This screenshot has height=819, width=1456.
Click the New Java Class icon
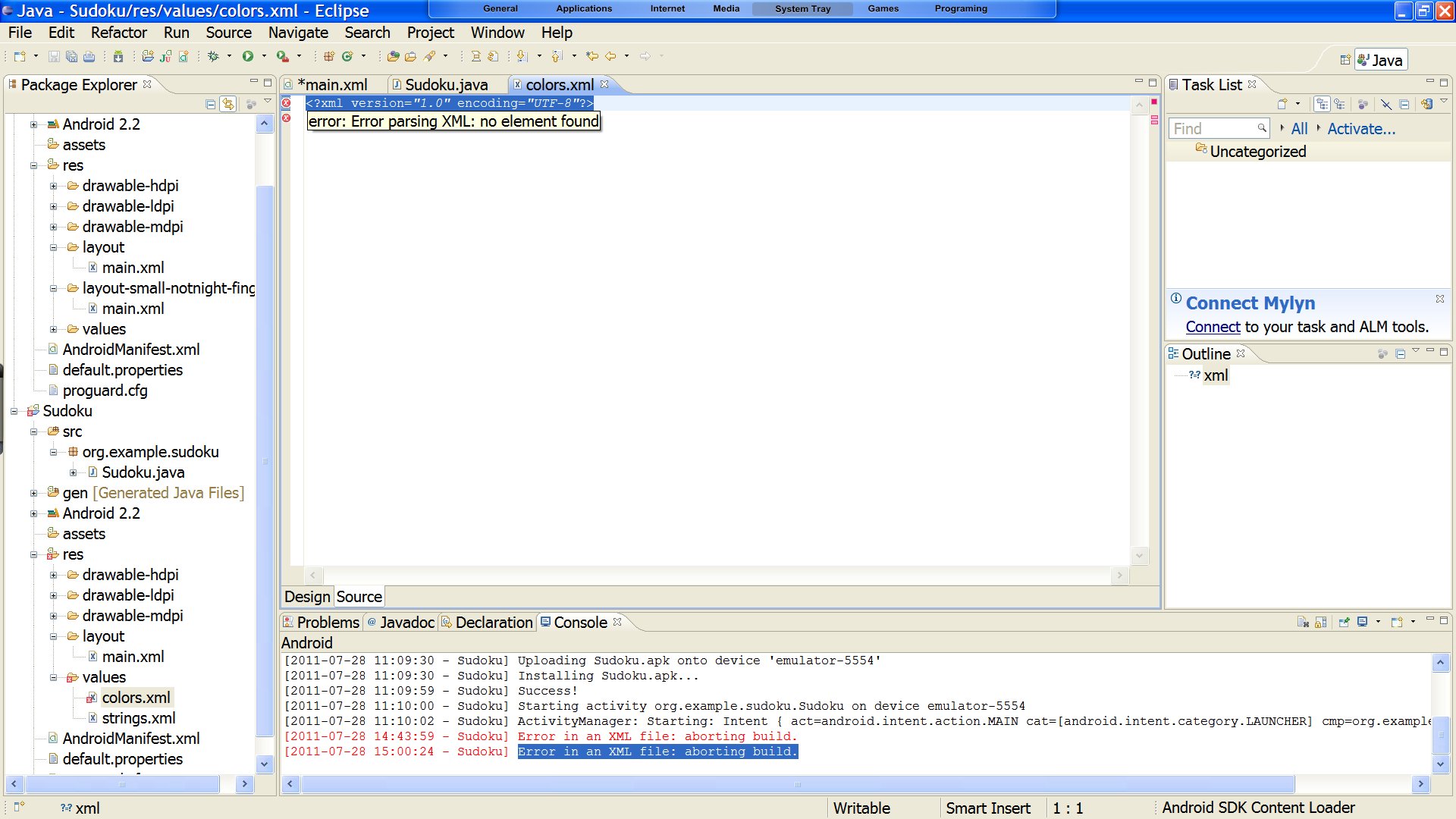[347, 56]
